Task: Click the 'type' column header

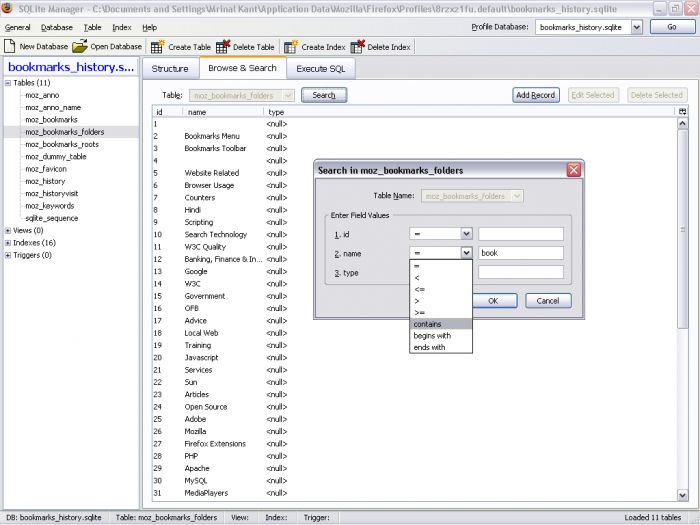Action: click(x=470, y=112)
